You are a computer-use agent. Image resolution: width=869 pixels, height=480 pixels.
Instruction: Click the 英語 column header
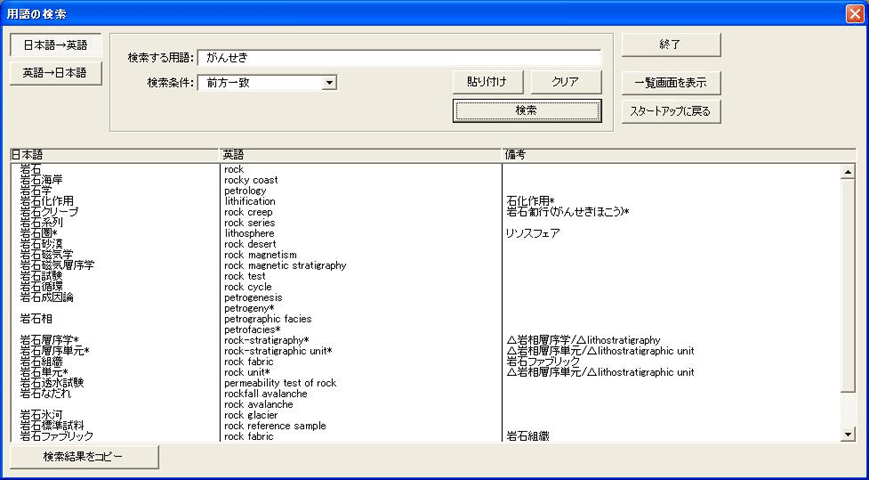(x=359, y=155)
